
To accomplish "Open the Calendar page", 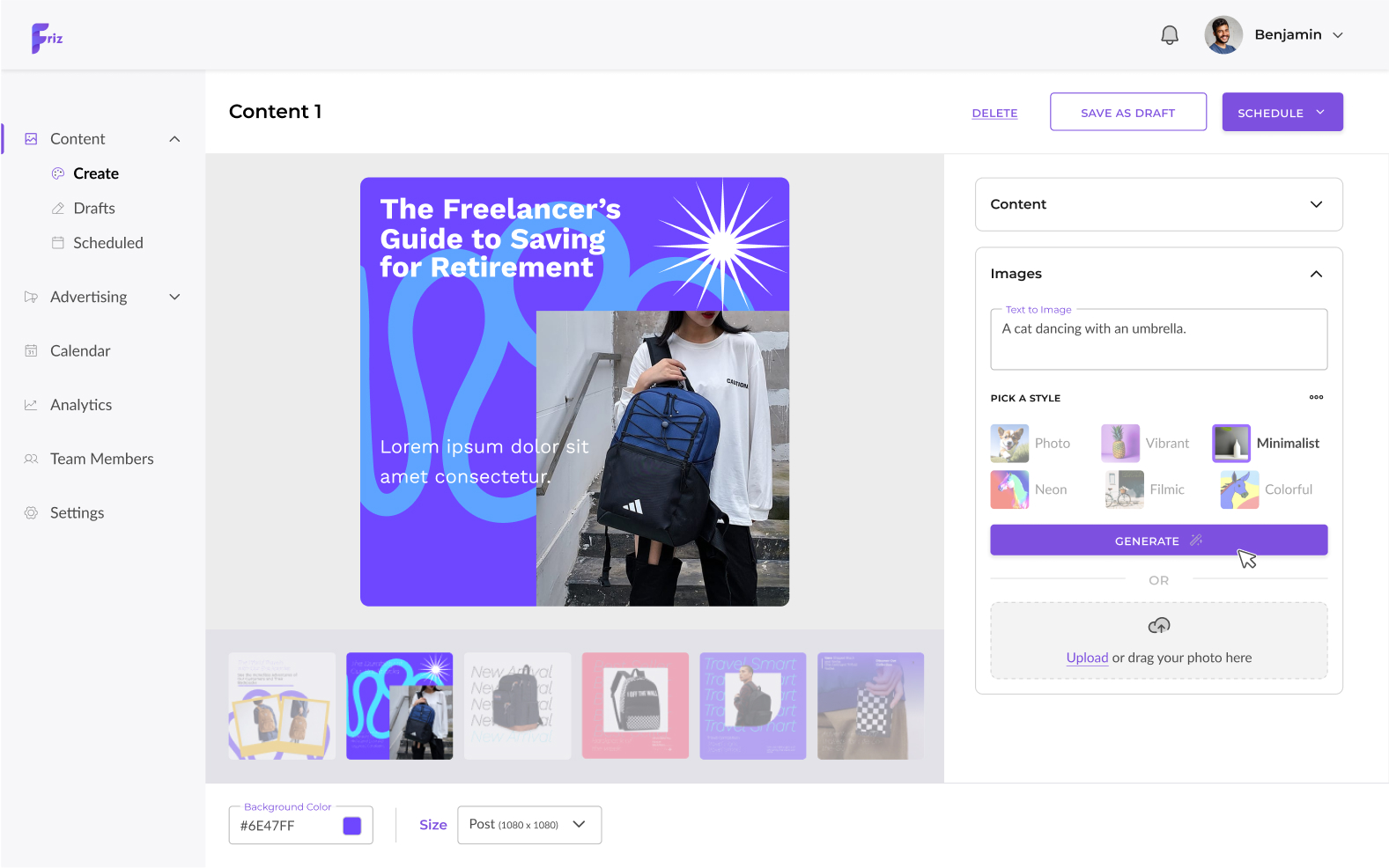I will pyautogui.click(x=80, y=351).
